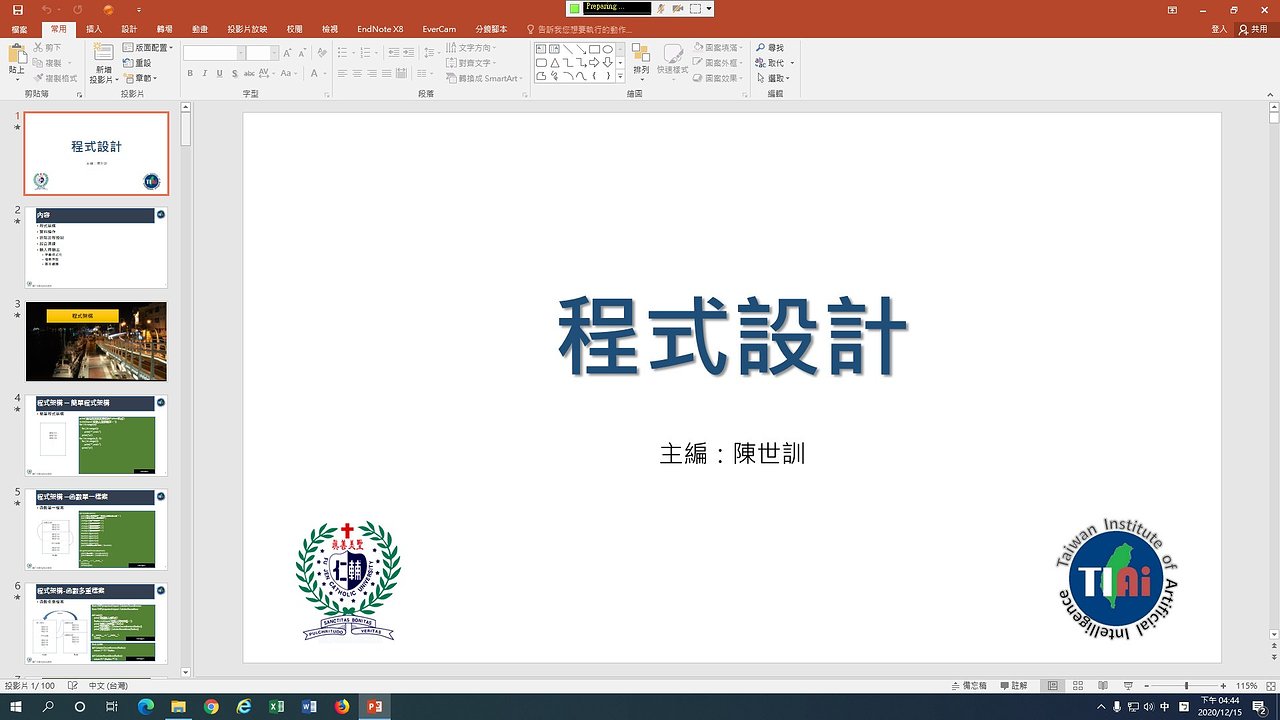Click 登入 (Sign in) link
Viewport: 1280px width, 720px height.
coord(1219,29)
